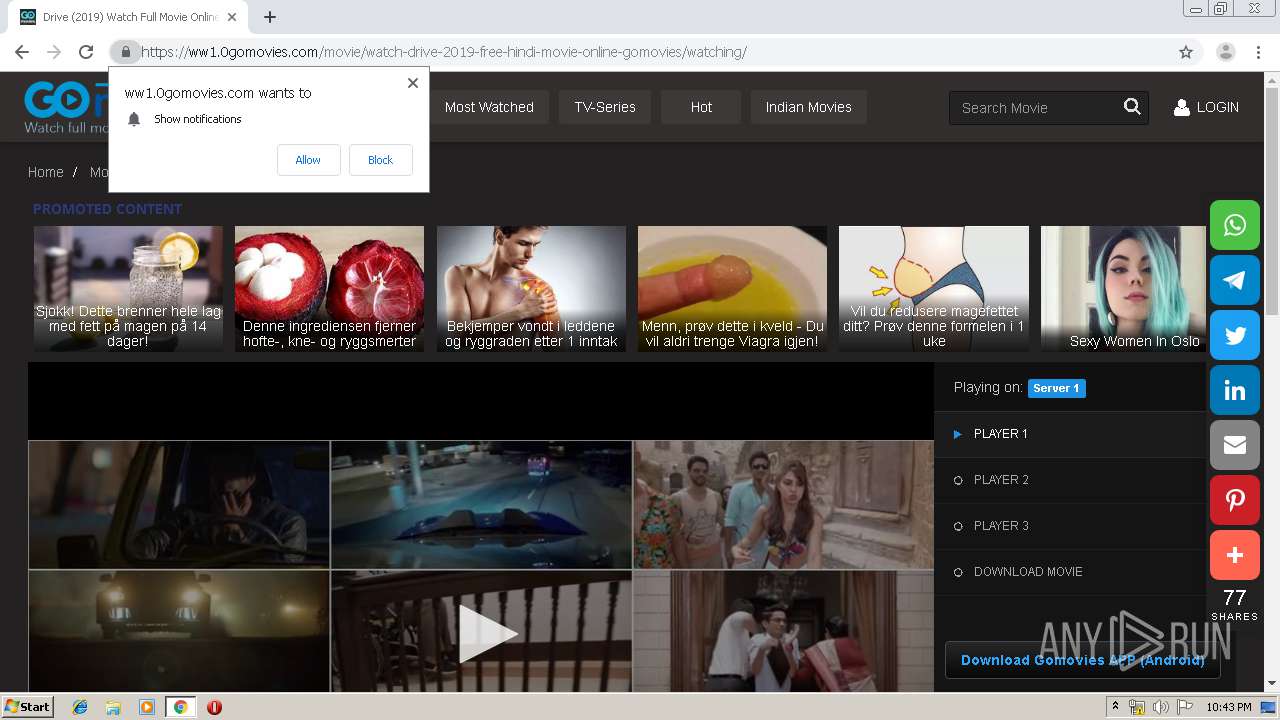This screenshot has height=720, width=1280.
Task: Allow notifications from ww1.0gomovies.com
Action: [x=308, y=160]
